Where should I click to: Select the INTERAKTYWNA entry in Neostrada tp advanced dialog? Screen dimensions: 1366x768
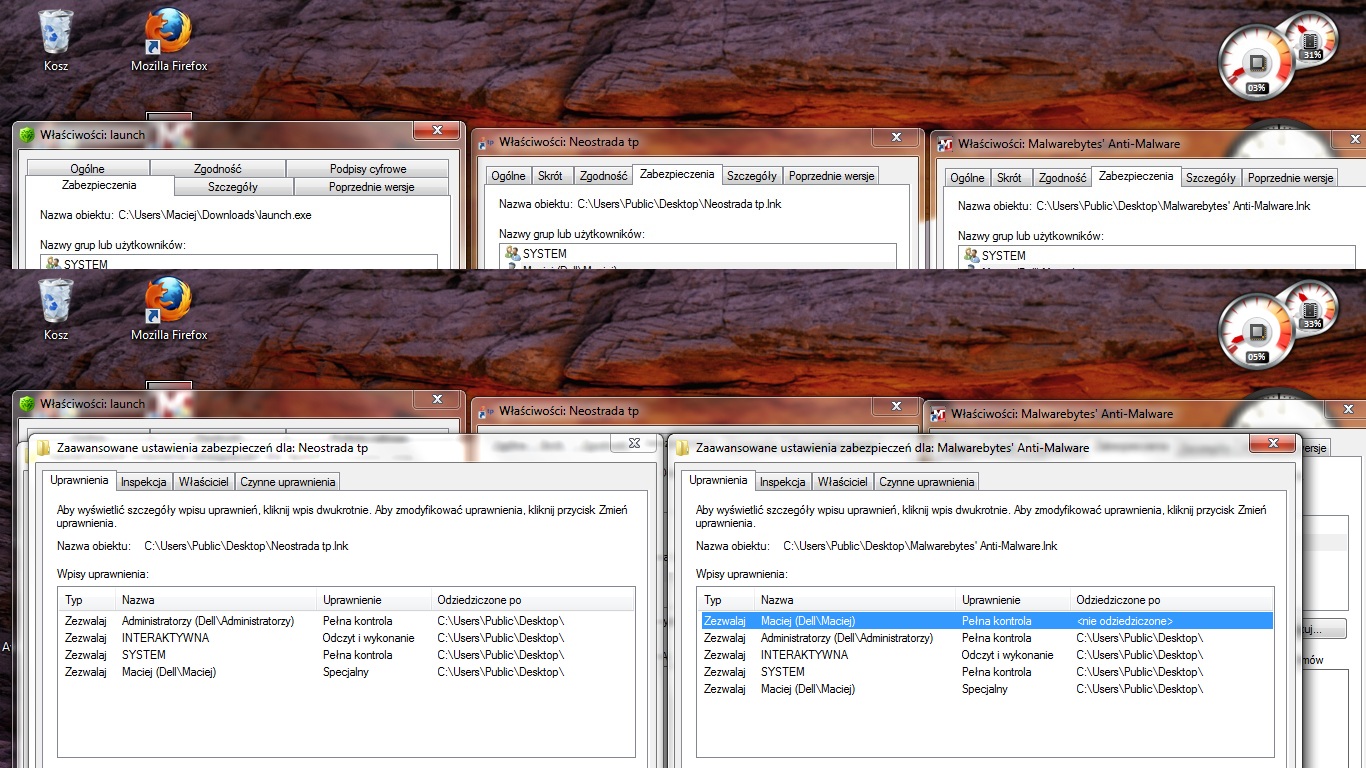(x=346, y=638)
